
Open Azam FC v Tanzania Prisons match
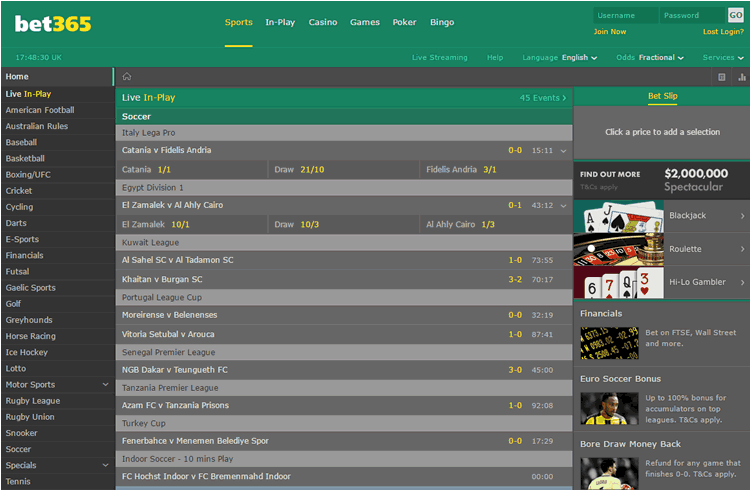coord(344,405)
